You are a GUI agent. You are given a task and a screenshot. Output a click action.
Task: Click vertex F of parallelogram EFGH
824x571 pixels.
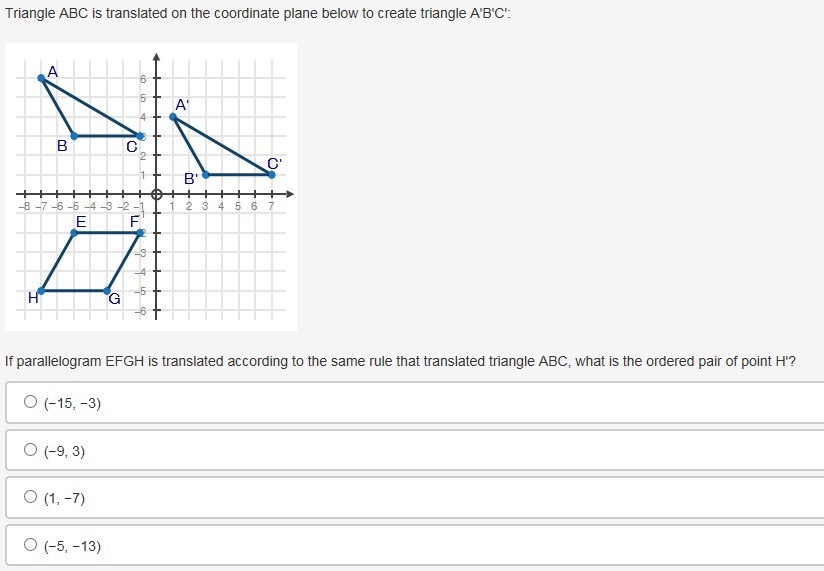point(140,233)
